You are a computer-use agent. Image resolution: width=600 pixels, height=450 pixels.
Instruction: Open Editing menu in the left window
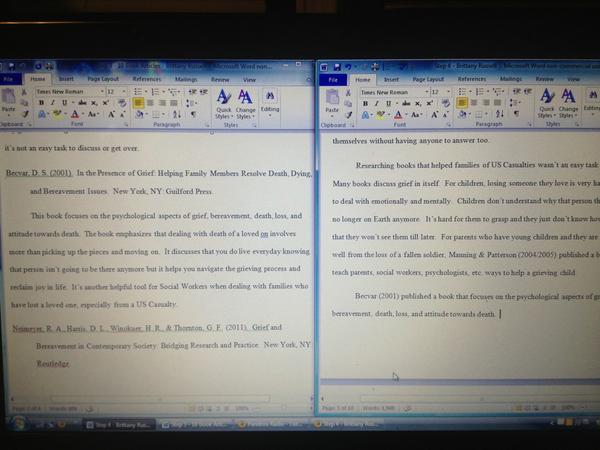pos(270,103)
